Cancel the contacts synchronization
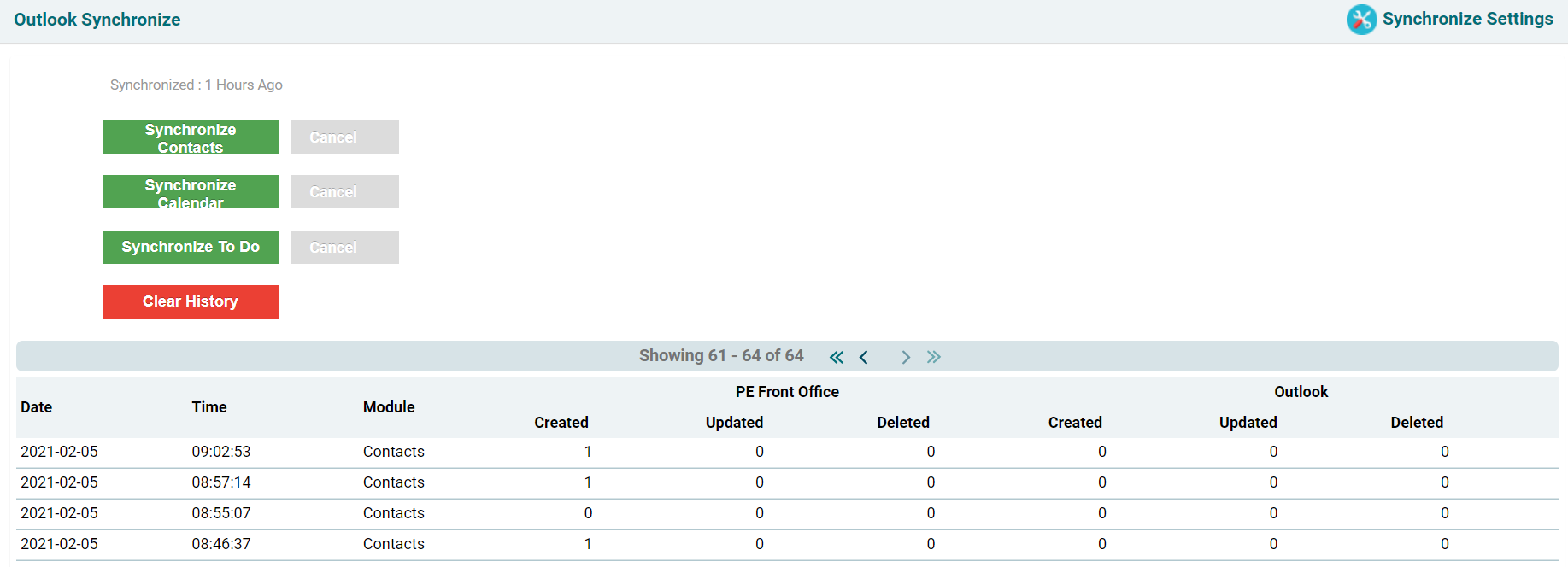This screenshot has height=567, width=1568. tap(344, 137)
